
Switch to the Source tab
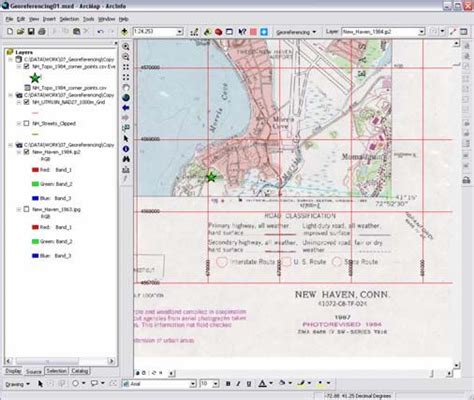click(34, 371)
